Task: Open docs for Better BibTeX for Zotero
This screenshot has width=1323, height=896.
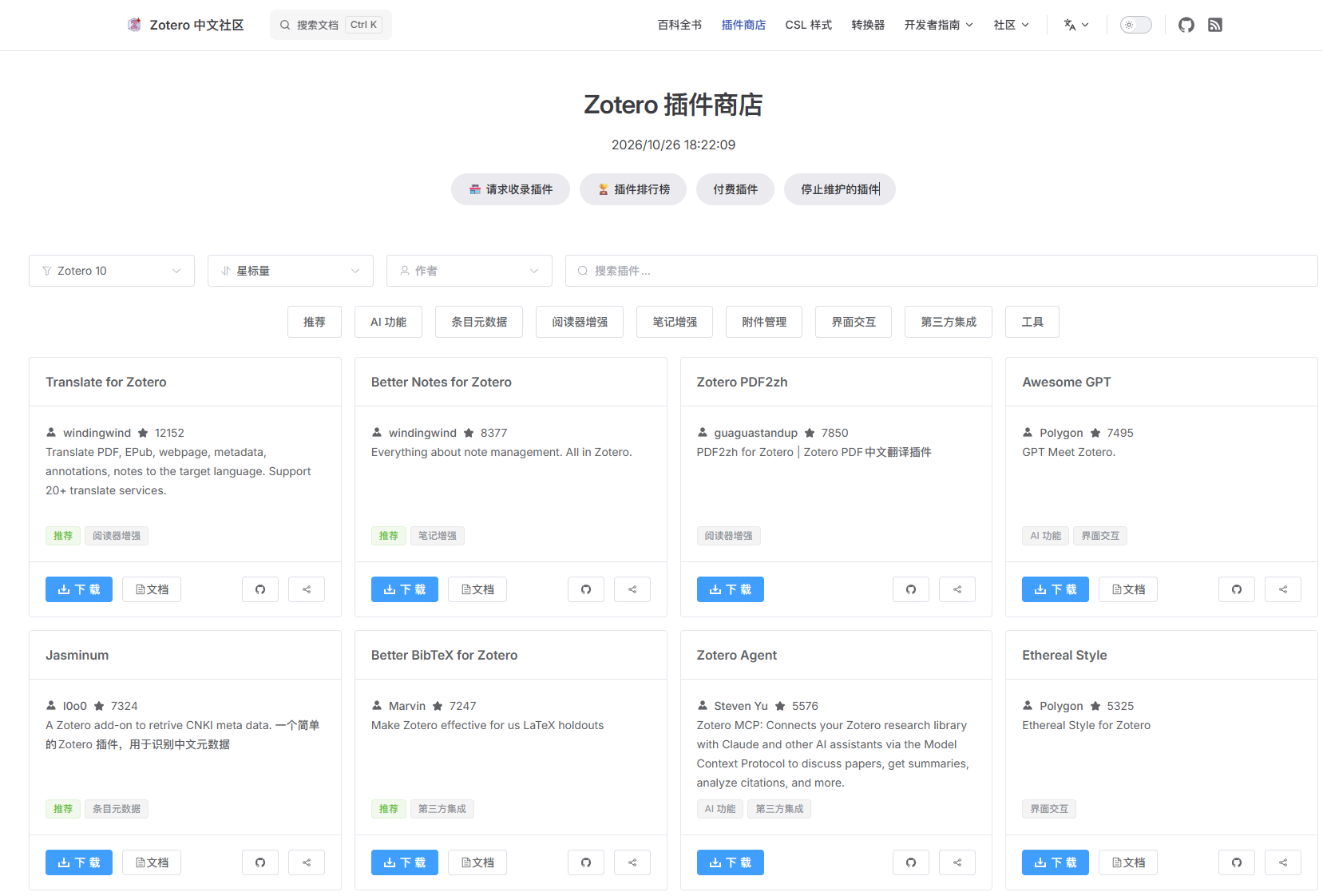Action: pos(477,862)
